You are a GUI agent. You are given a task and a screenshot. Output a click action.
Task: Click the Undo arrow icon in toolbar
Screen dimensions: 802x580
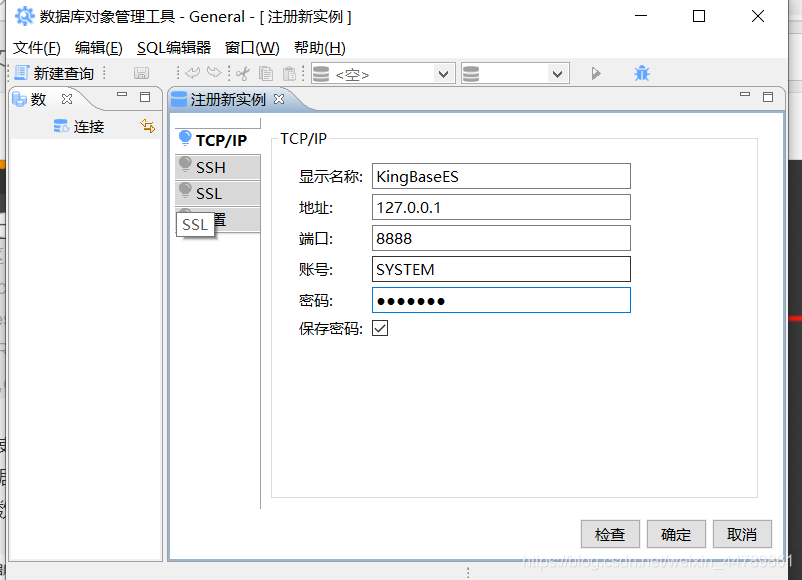(193, 73)
